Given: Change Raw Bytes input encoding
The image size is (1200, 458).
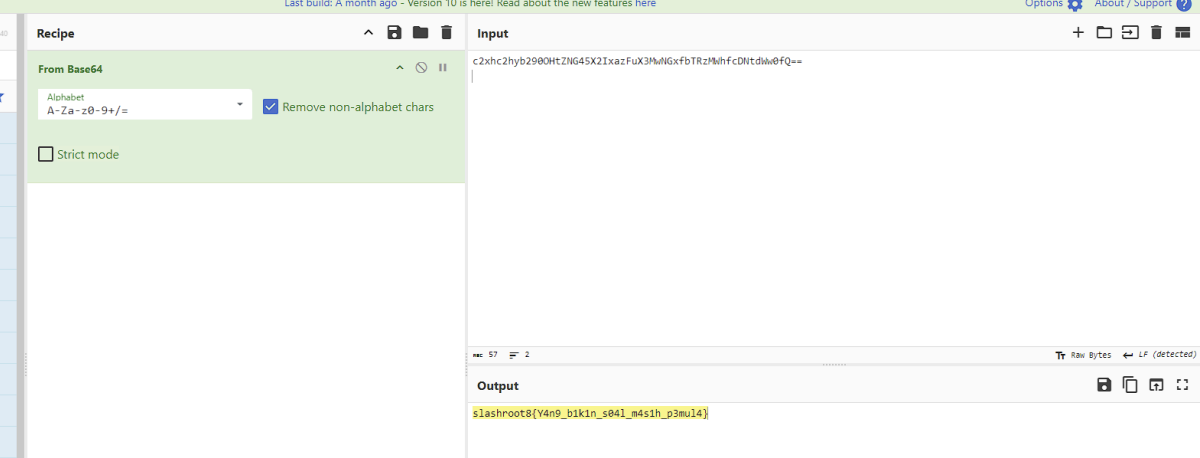Looking at the screenshot, I should (1083, 355).
